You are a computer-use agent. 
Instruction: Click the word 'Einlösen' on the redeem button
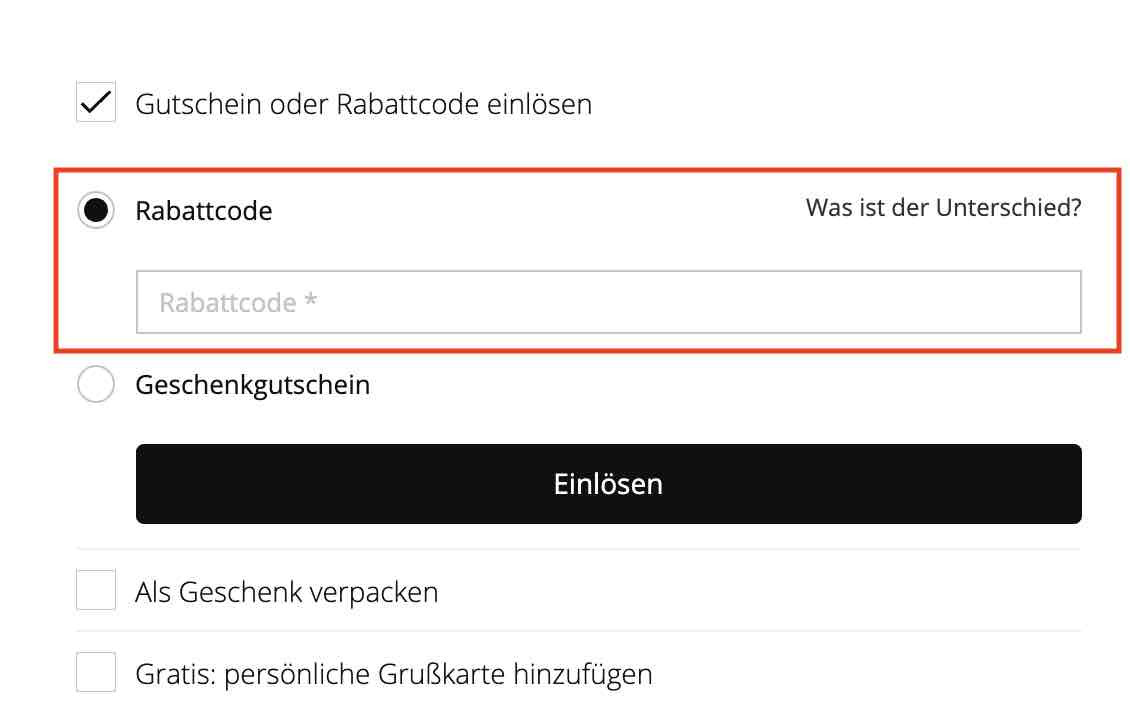pyautogui.click(x=608, y=484)
